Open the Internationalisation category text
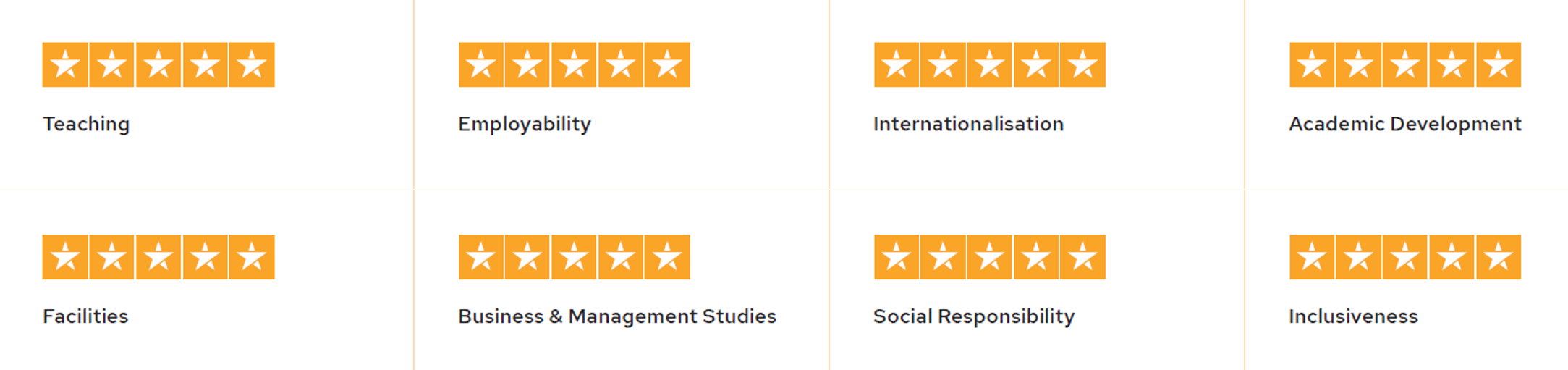1568x370 pixels. pyautogui.click(x=968, y=124)
